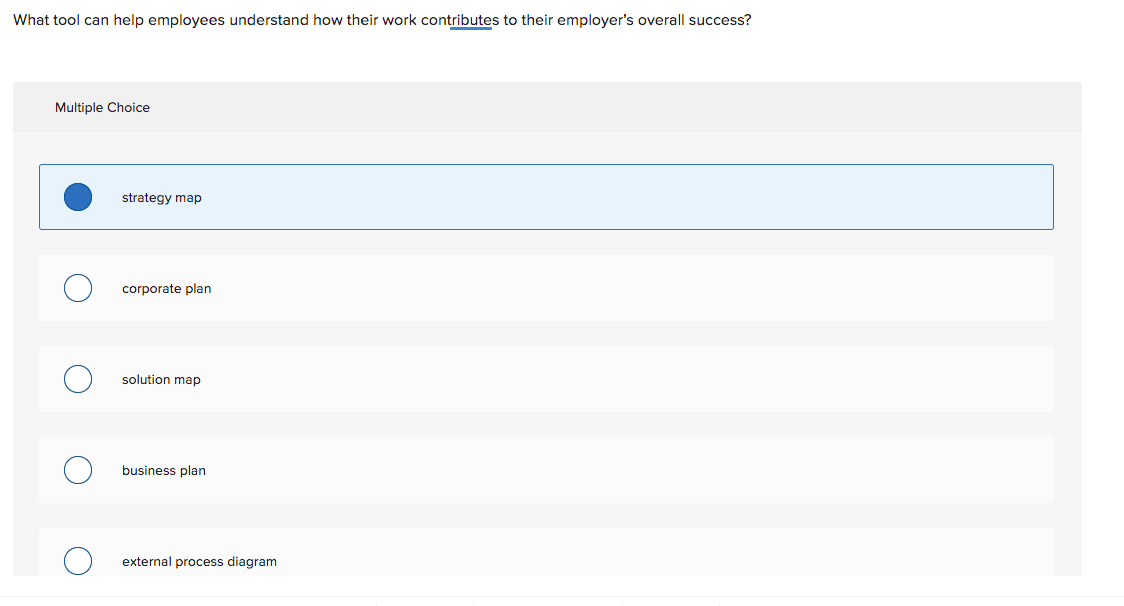Select the corporate plan radio button
The height and width of the screenshot is (606, 1124).
78,288
